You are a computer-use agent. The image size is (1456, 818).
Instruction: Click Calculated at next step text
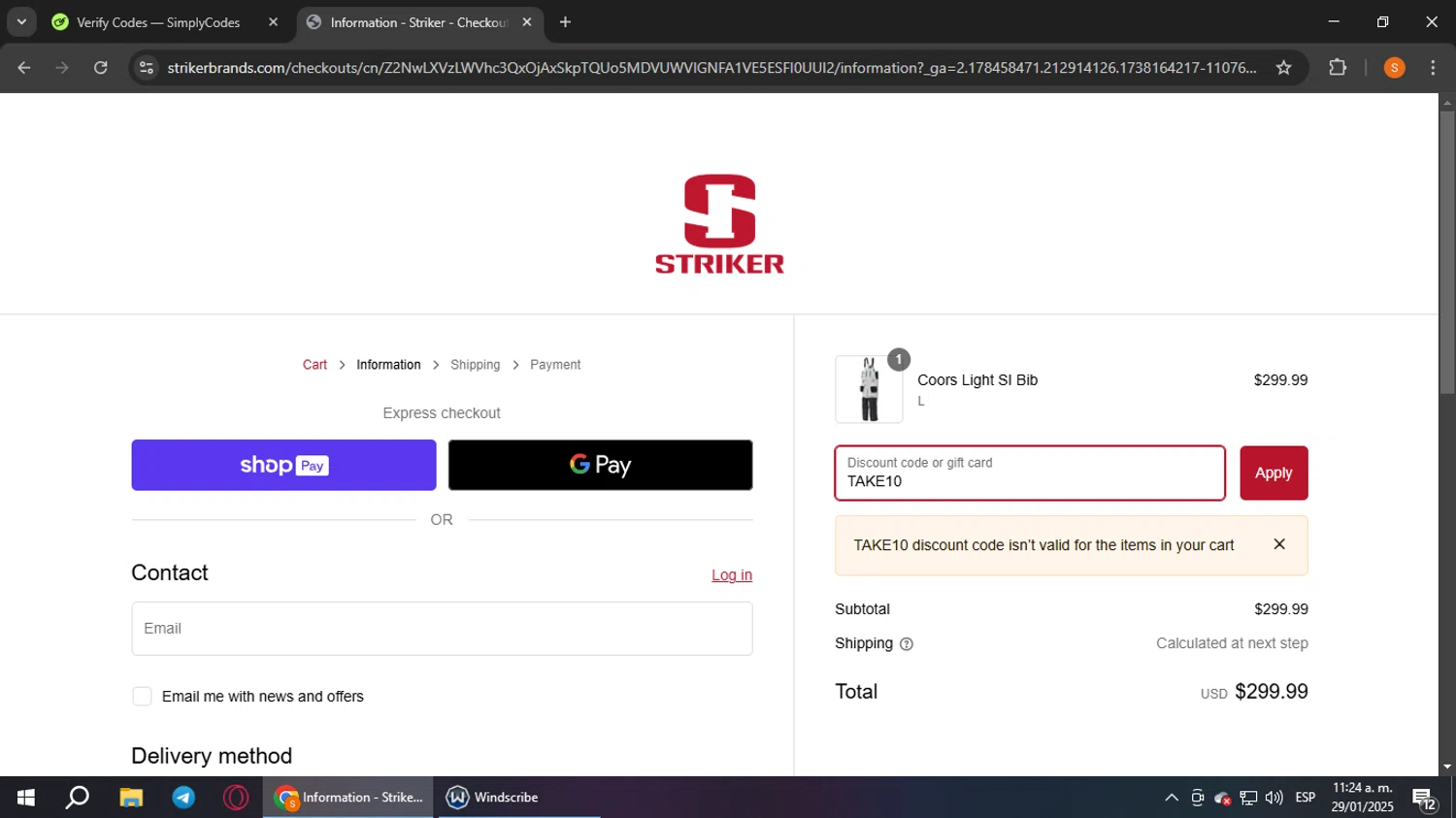[x=1232, y=643]
